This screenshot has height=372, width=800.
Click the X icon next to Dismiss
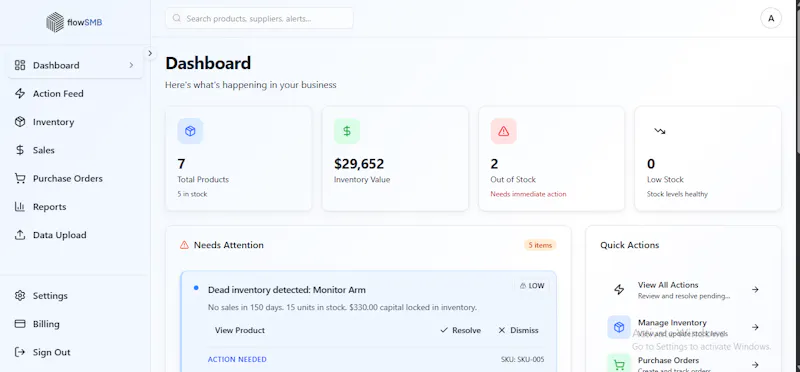[x=502, y=330]
